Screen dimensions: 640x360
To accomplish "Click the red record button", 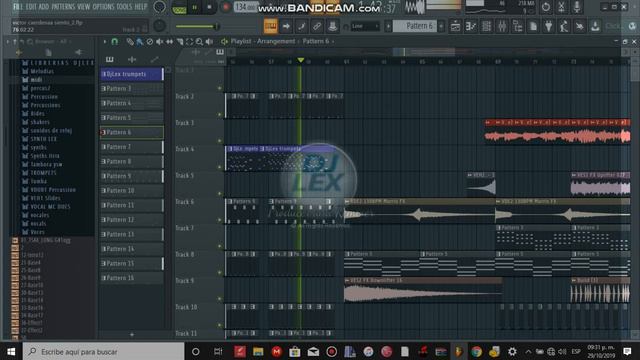I will (225, 7).
